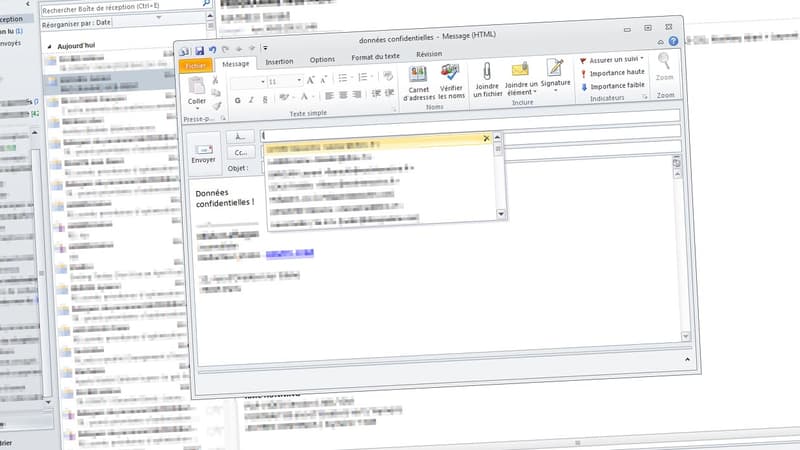Expand the Presse-papiers dialog launcher
Viewport: 800px width, 450px height.
(x=223, y=118)
